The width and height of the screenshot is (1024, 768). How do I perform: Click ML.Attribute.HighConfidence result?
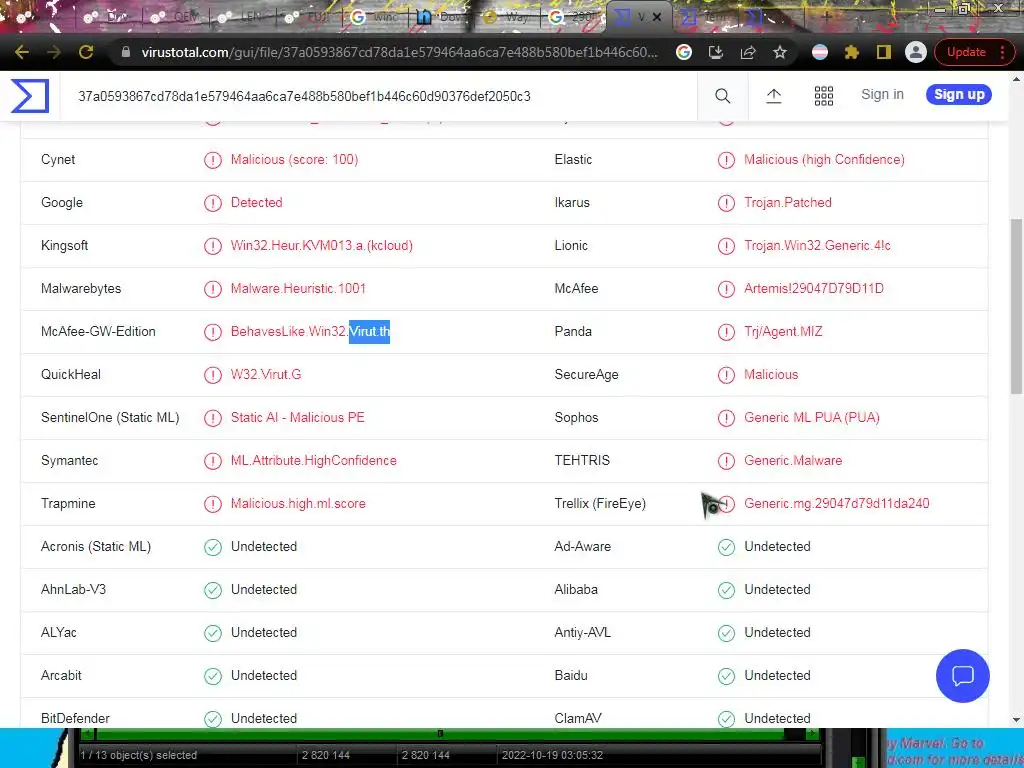pos(313,461)
